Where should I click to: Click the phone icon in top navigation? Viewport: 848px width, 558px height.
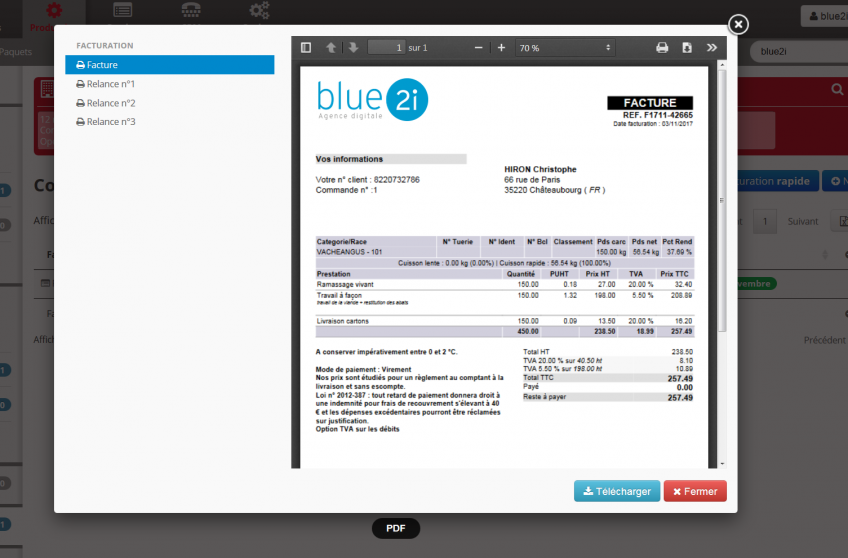pos(191,10)
